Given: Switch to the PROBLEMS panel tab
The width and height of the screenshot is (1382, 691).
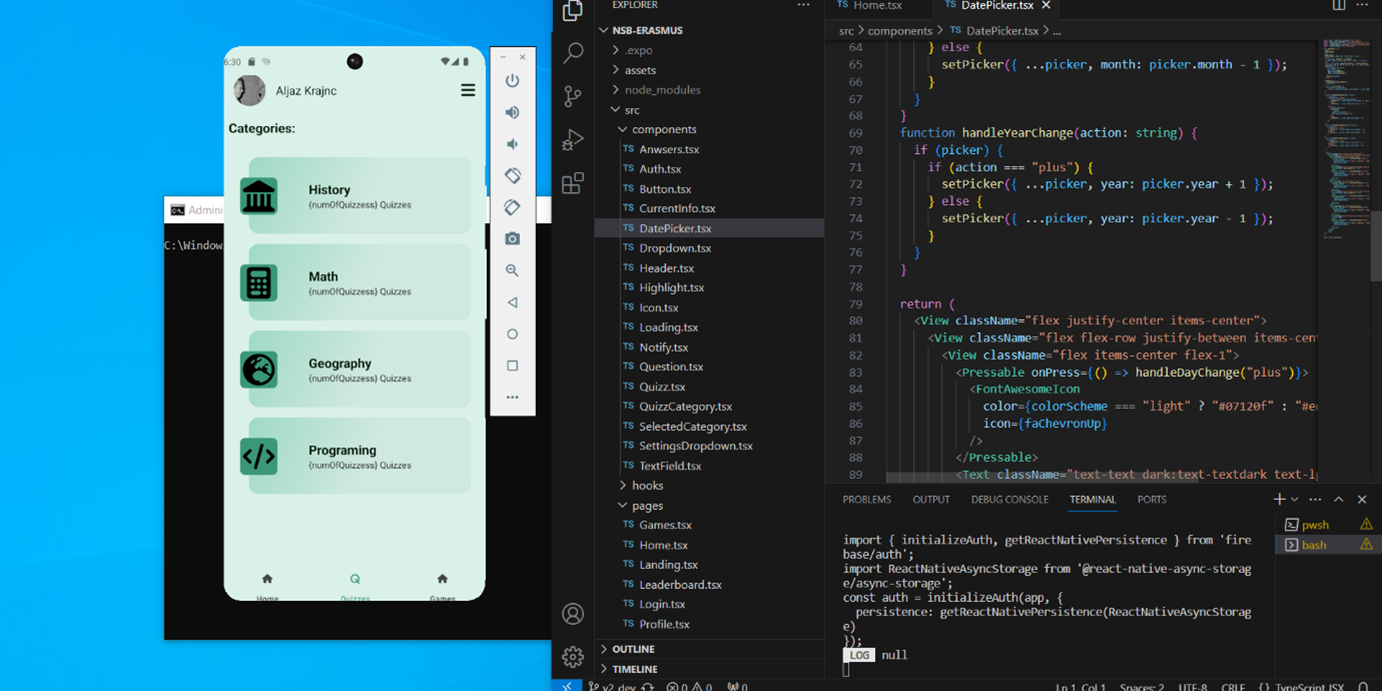Looking at the screenshot, I should point(866,500).
